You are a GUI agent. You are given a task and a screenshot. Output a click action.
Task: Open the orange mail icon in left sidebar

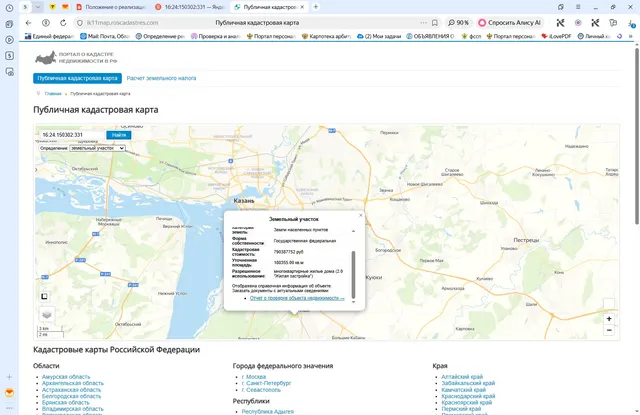[x=9, y=393]
